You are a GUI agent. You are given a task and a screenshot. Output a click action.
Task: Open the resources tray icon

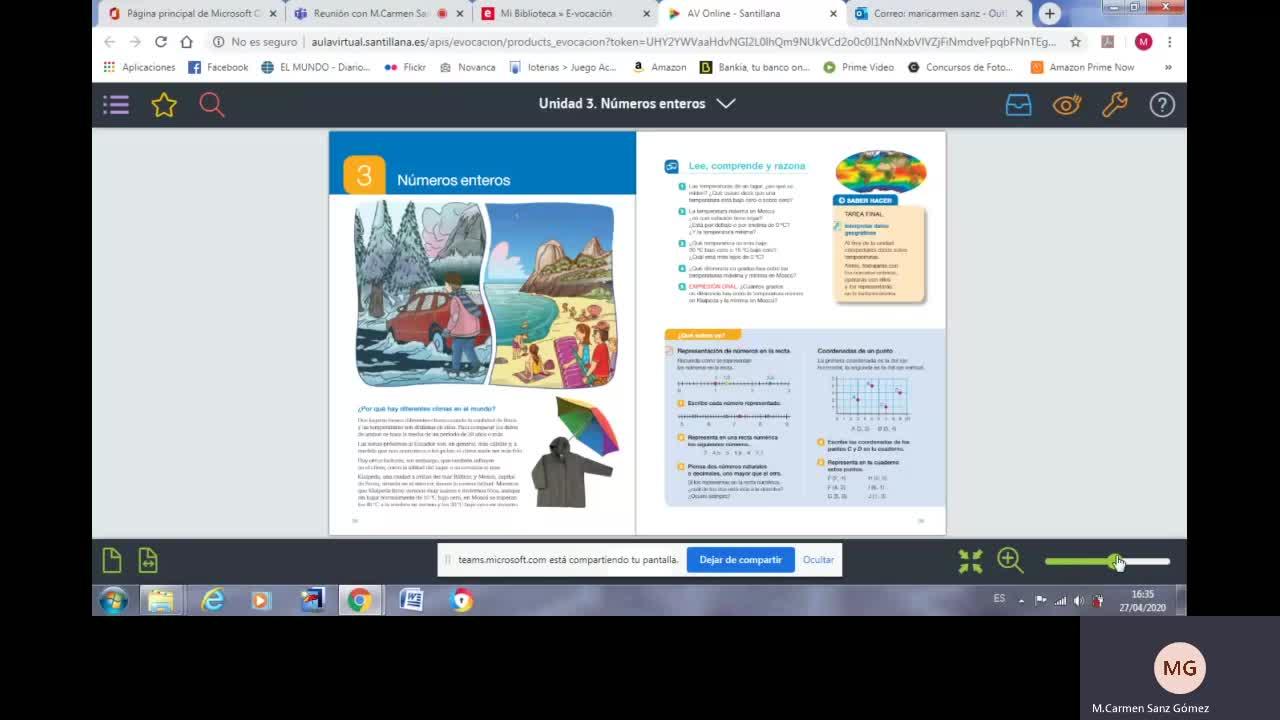pos(1018,104)
